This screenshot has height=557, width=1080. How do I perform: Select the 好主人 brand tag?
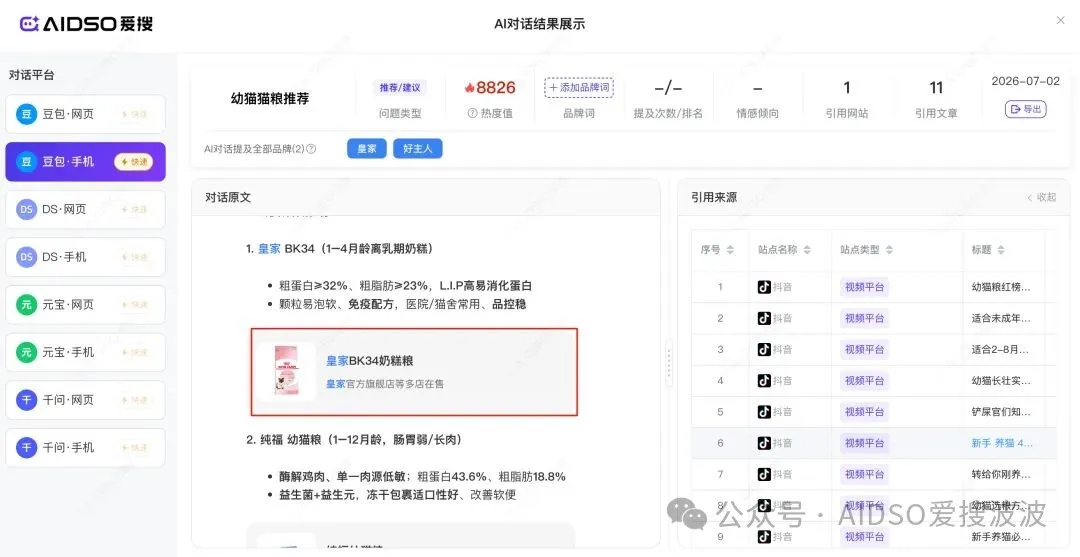(417, 149)
